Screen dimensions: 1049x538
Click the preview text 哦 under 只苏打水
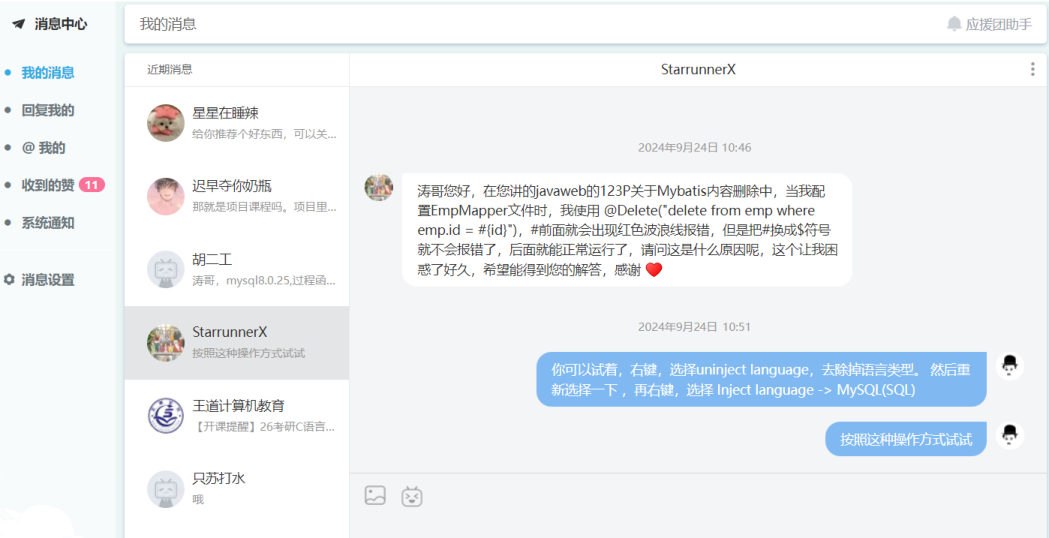(x=197, y=499)
